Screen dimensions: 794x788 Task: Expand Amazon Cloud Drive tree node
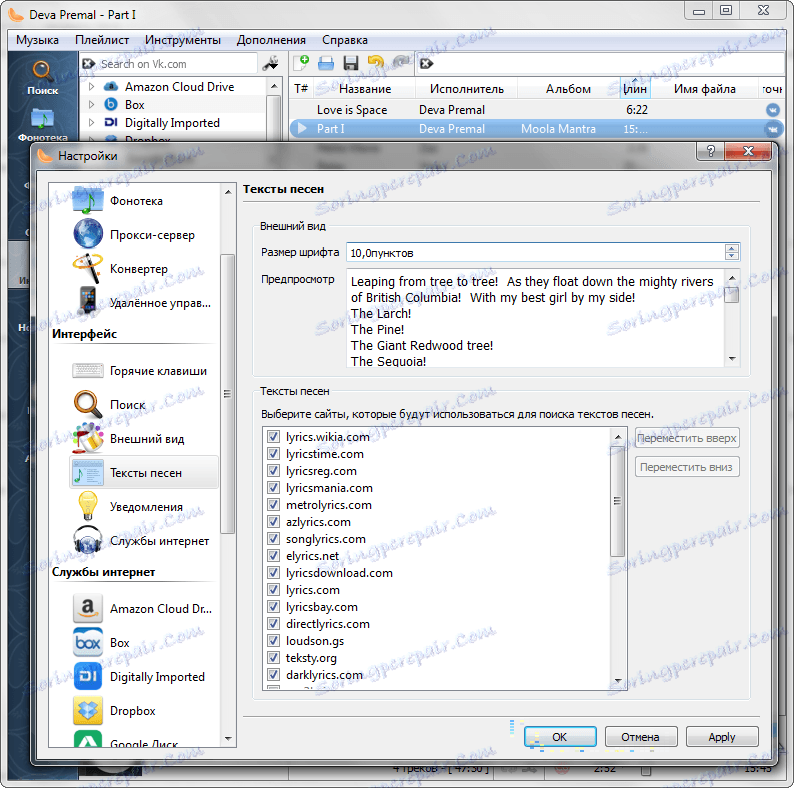[x=91, y=87]
